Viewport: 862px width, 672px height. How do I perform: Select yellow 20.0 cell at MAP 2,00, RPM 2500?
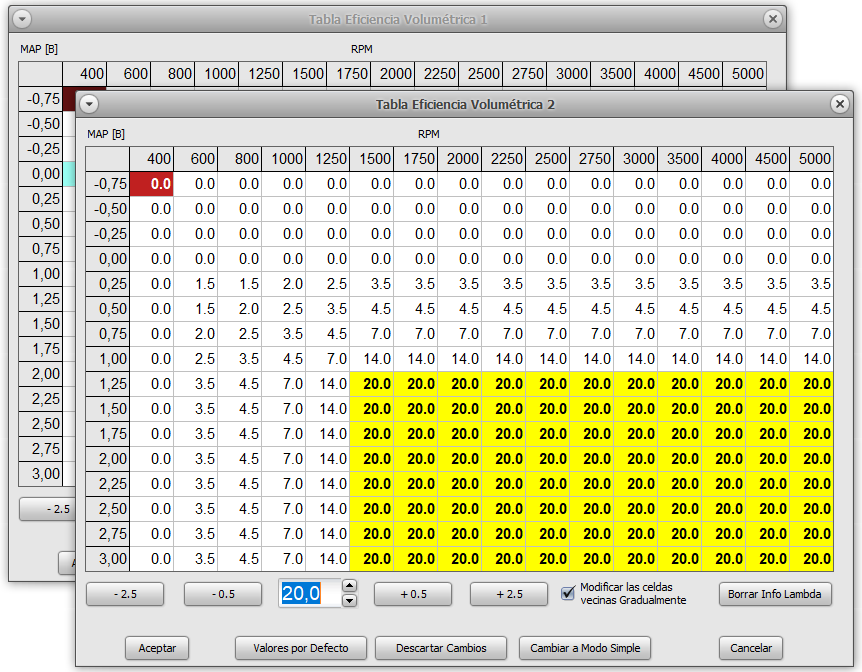pyautogui.click(x=548, y=459)
